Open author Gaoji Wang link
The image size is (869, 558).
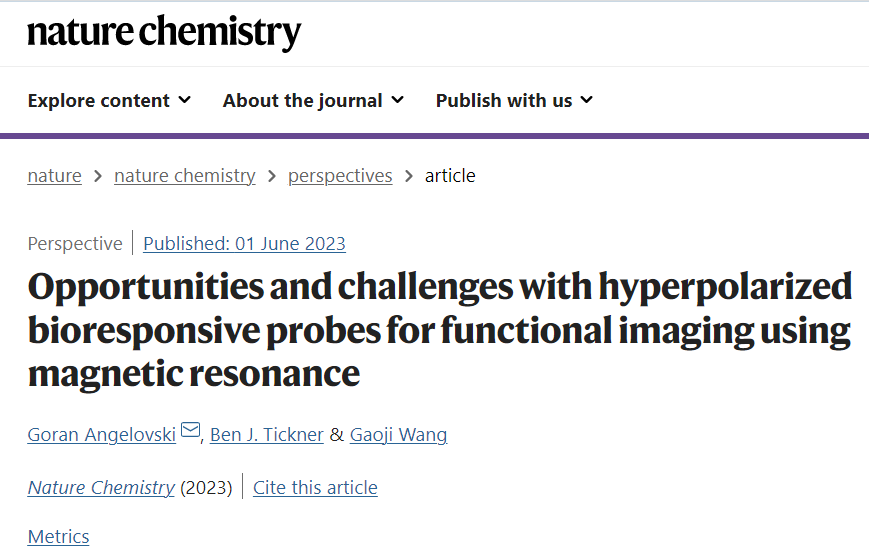pos(398,434)
